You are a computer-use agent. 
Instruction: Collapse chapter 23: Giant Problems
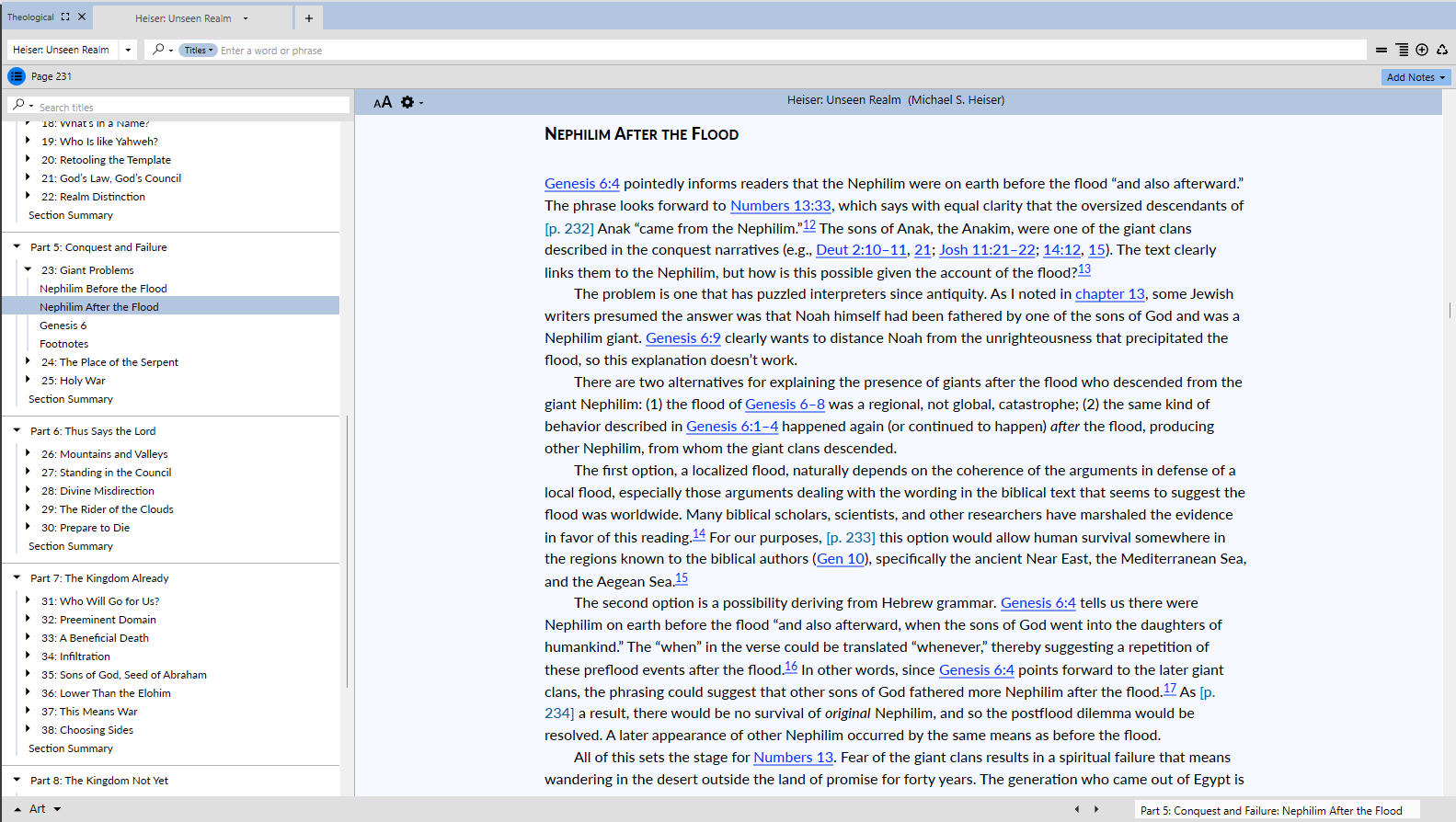pyautogui.click(x=28, y=269)
